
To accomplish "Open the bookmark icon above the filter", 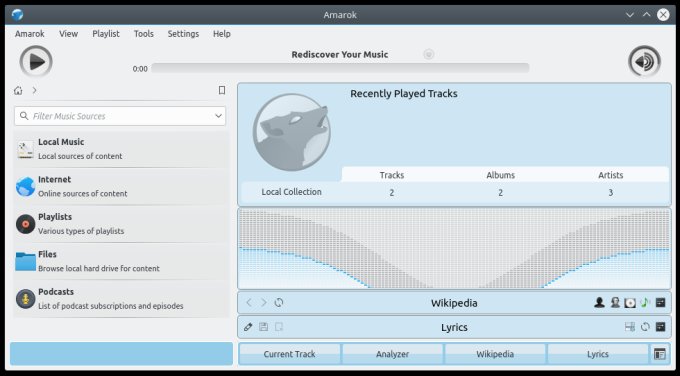I will coord(222,90).
